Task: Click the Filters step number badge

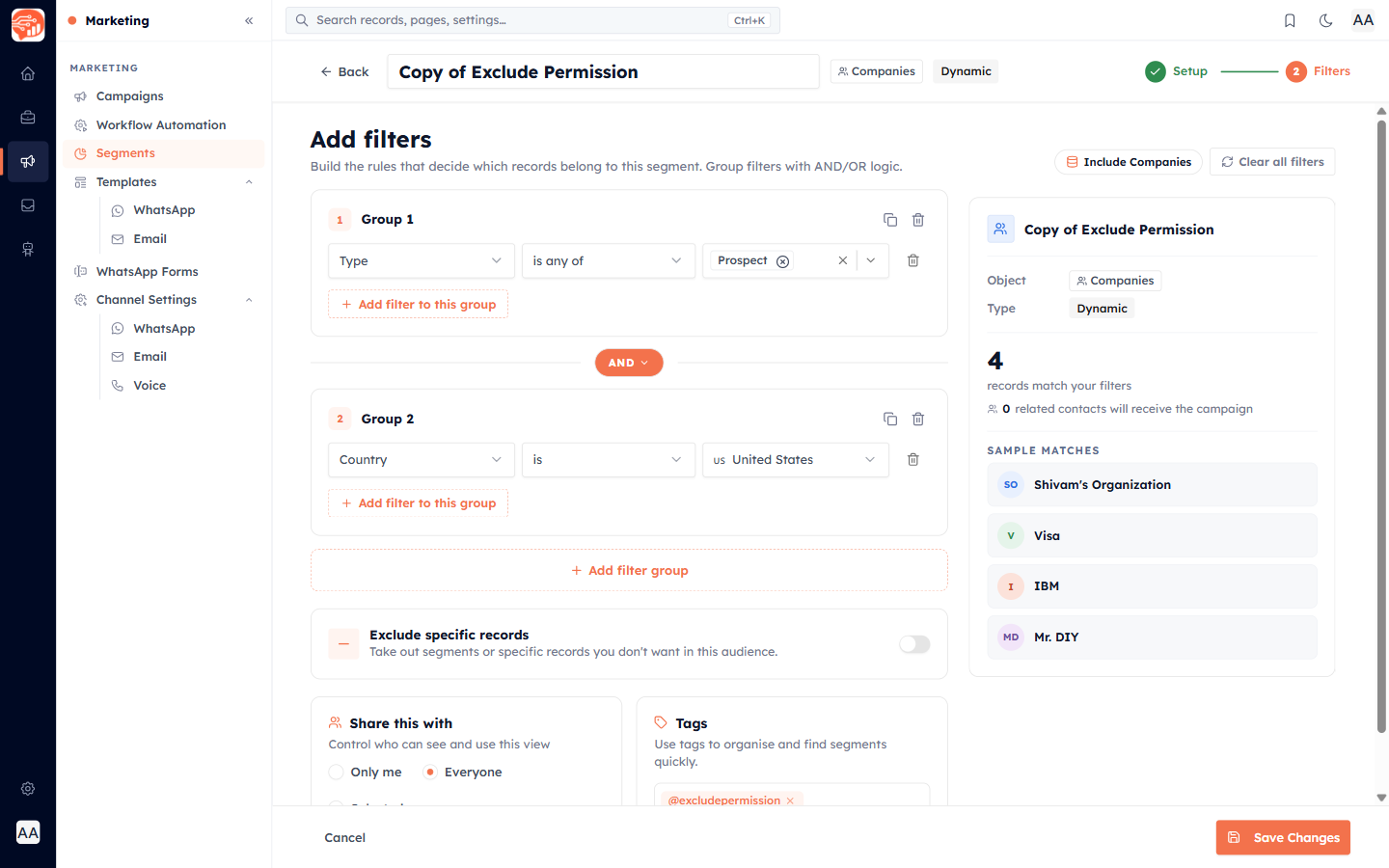Action: pos(1296,71)
